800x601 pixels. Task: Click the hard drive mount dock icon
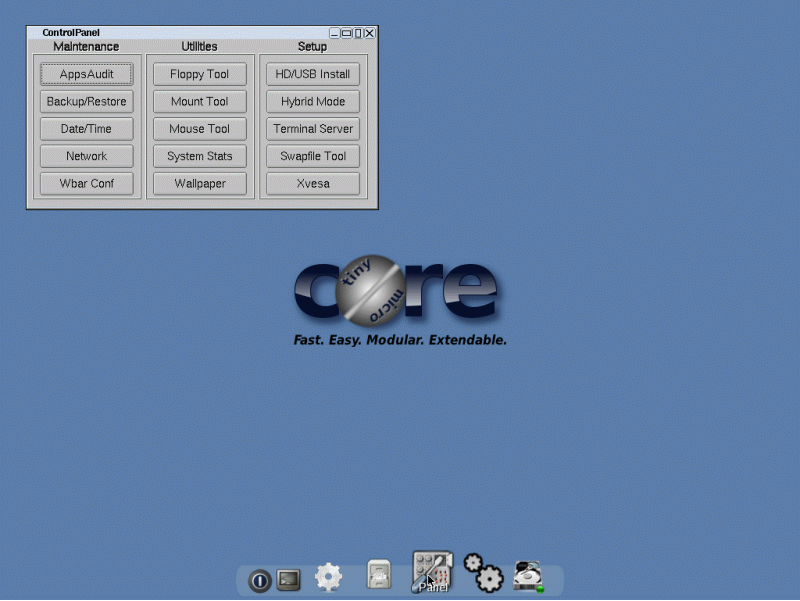528,576
